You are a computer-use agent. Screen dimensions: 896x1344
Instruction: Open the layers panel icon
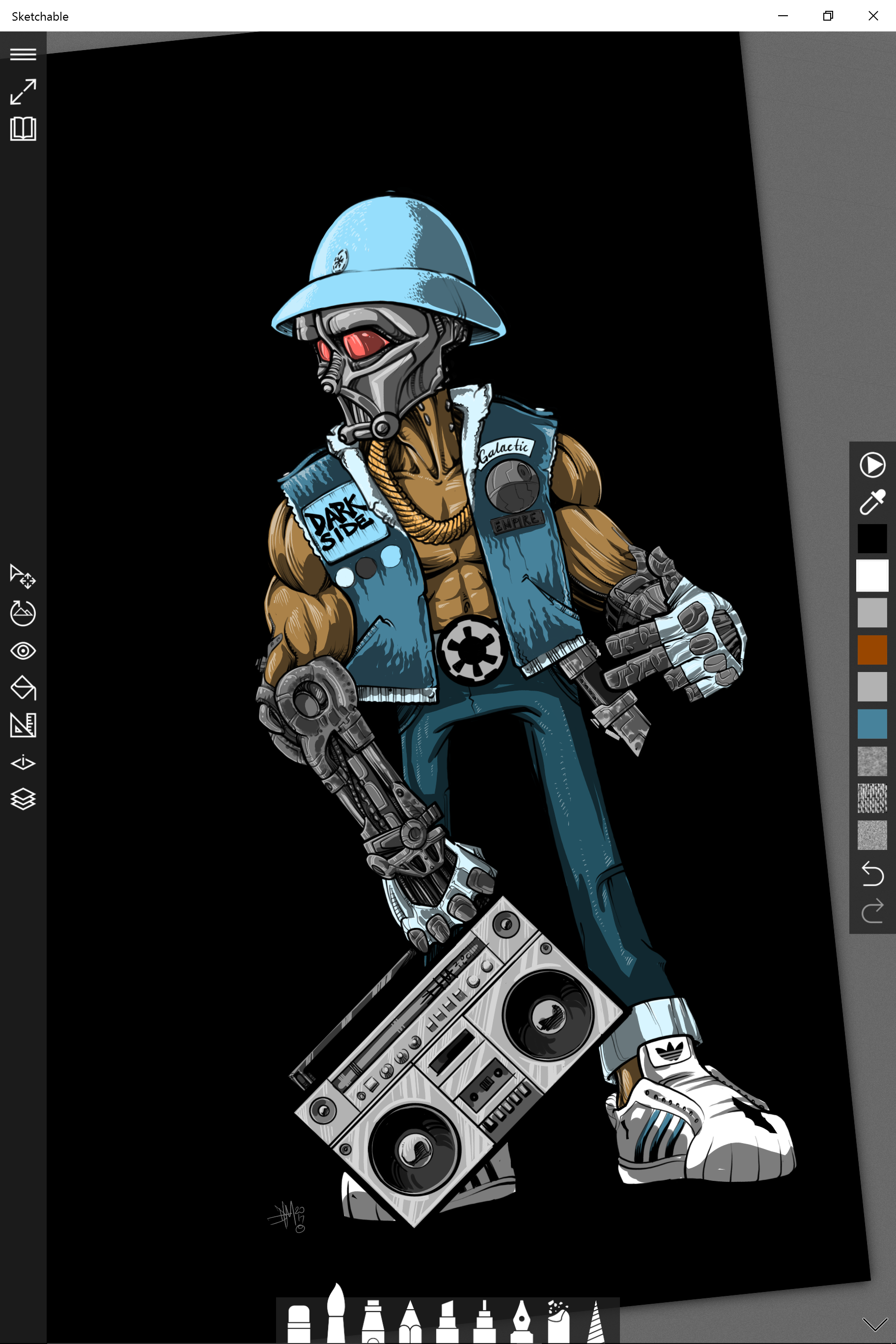(x=23, y=799)
